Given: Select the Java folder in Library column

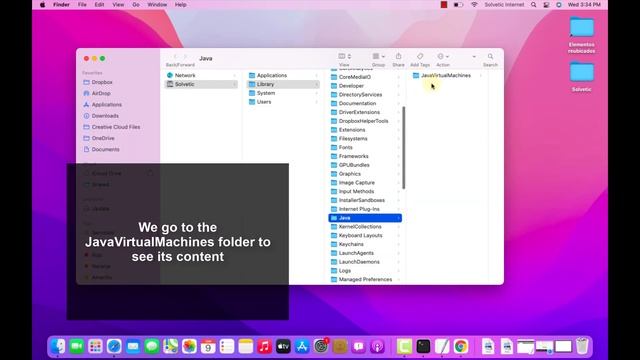Looking at the screenshot, I should click(x=365, y=218).
